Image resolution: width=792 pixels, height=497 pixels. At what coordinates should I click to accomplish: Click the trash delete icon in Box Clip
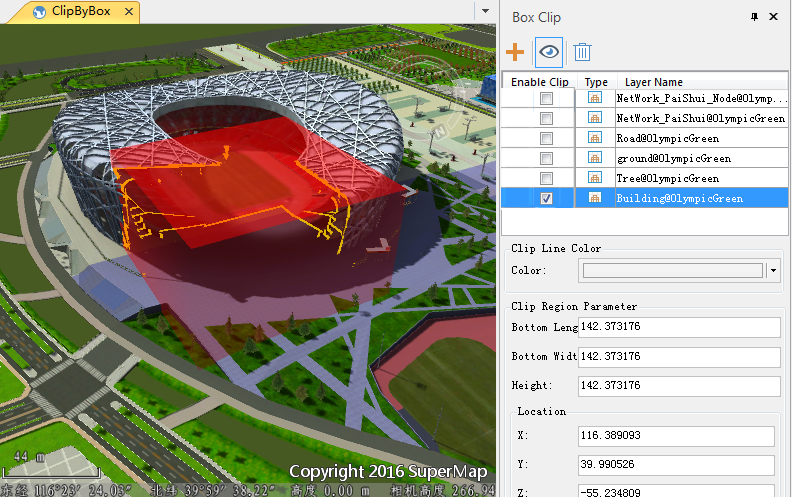coord(582,52)
